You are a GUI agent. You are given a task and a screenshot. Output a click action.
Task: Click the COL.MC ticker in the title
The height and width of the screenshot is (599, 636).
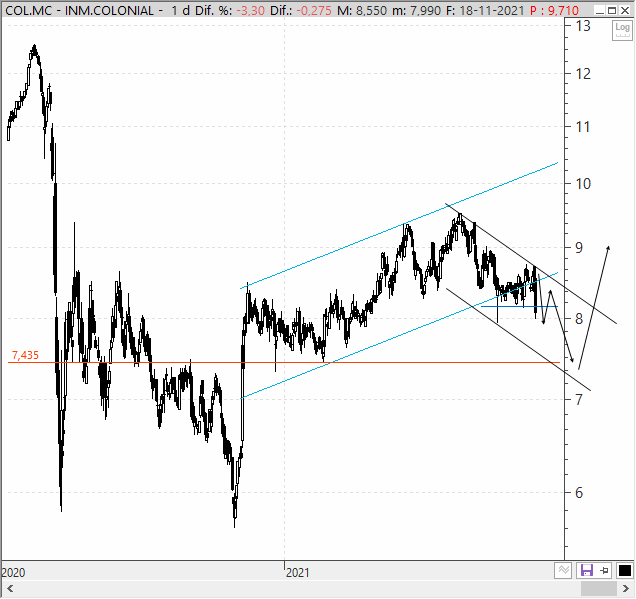point(29,10)
